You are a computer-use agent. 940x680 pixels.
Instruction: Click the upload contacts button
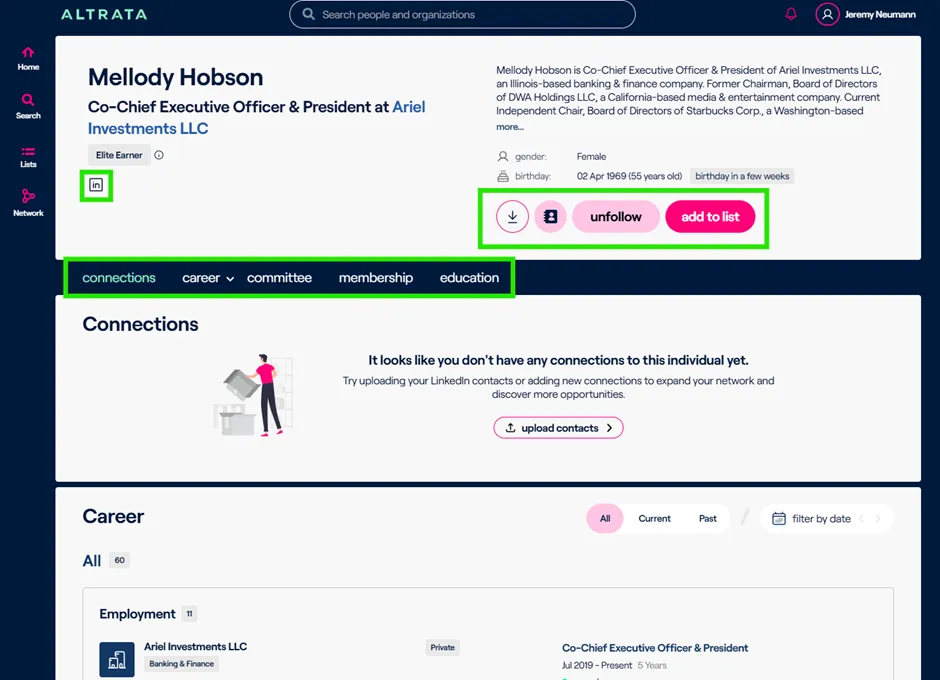558,428
